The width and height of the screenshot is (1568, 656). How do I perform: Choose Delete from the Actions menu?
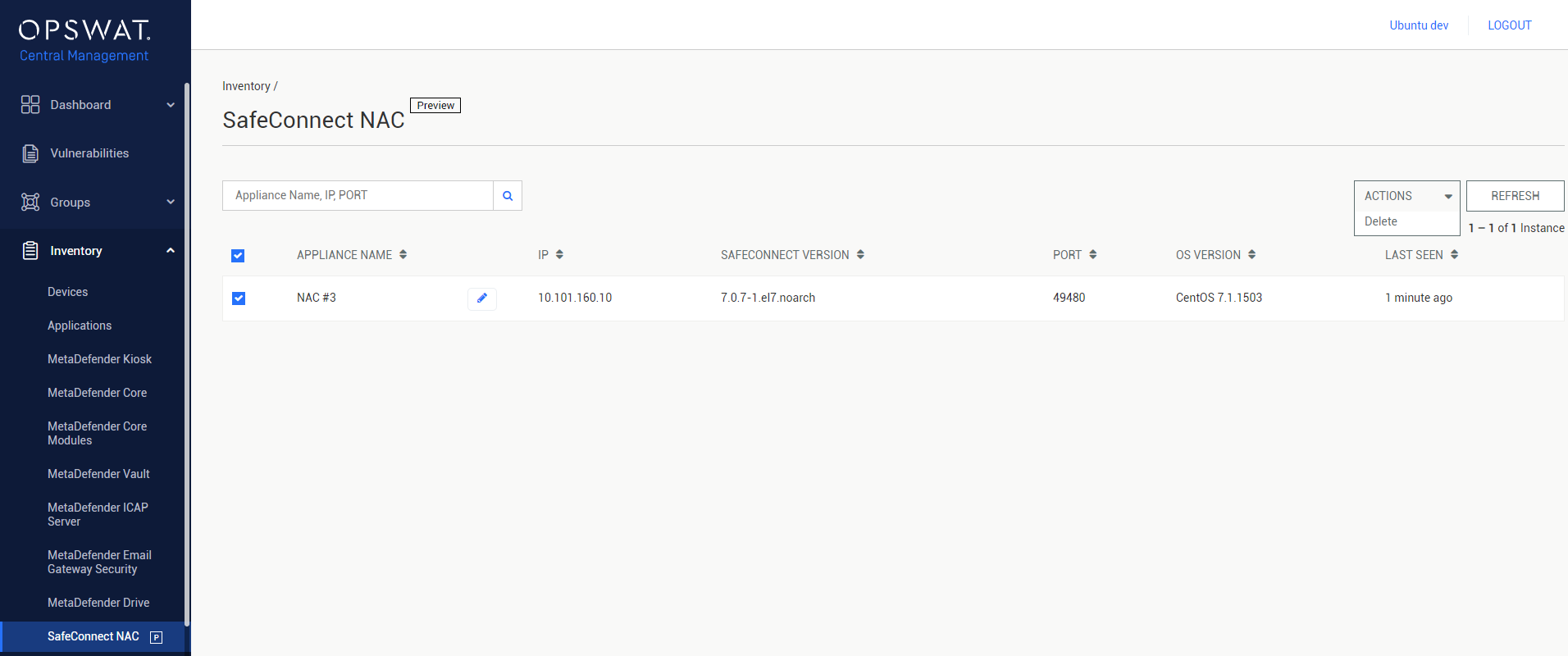(1381, 221)
